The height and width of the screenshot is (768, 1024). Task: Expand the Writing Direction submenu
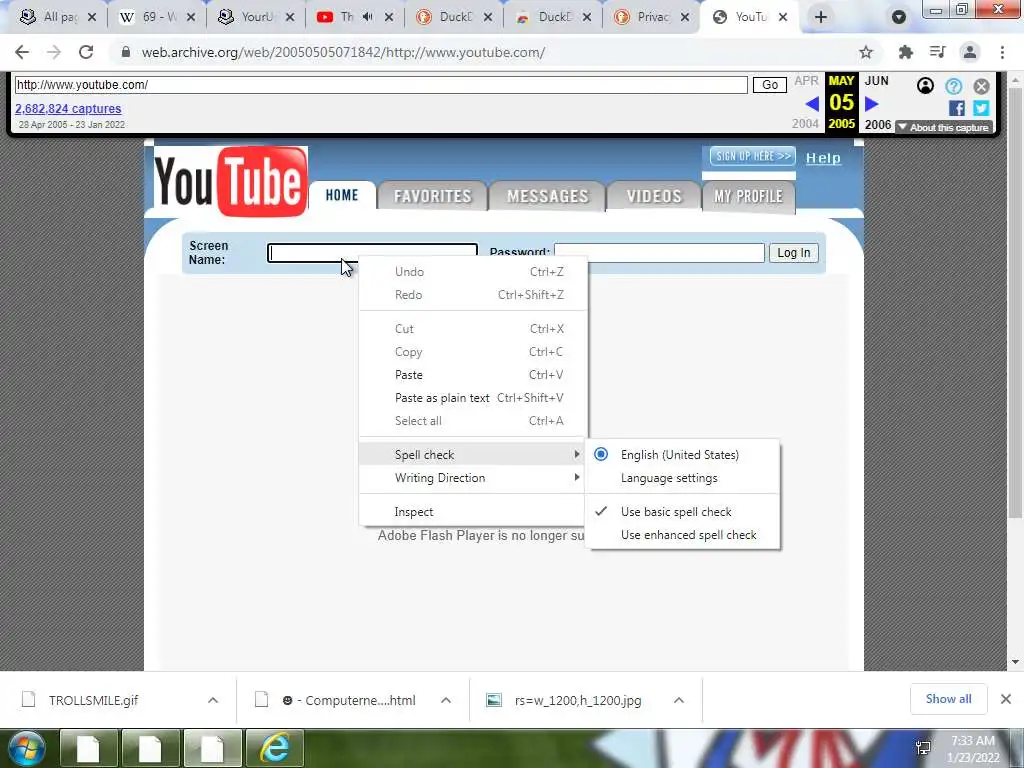[x=473, y=478]
